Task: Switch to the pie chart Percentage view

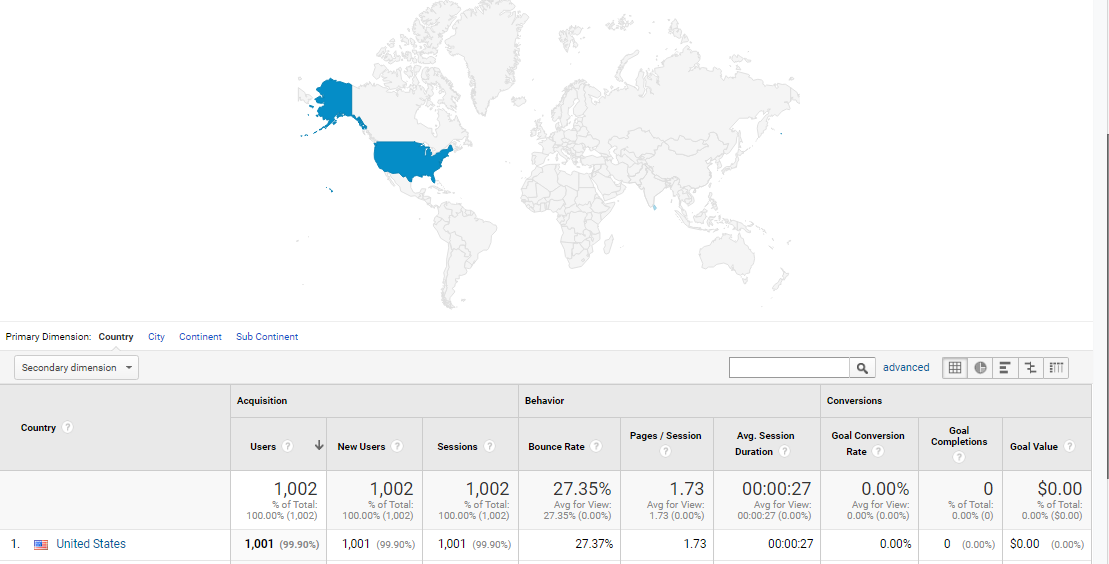Action: (980, 368)
